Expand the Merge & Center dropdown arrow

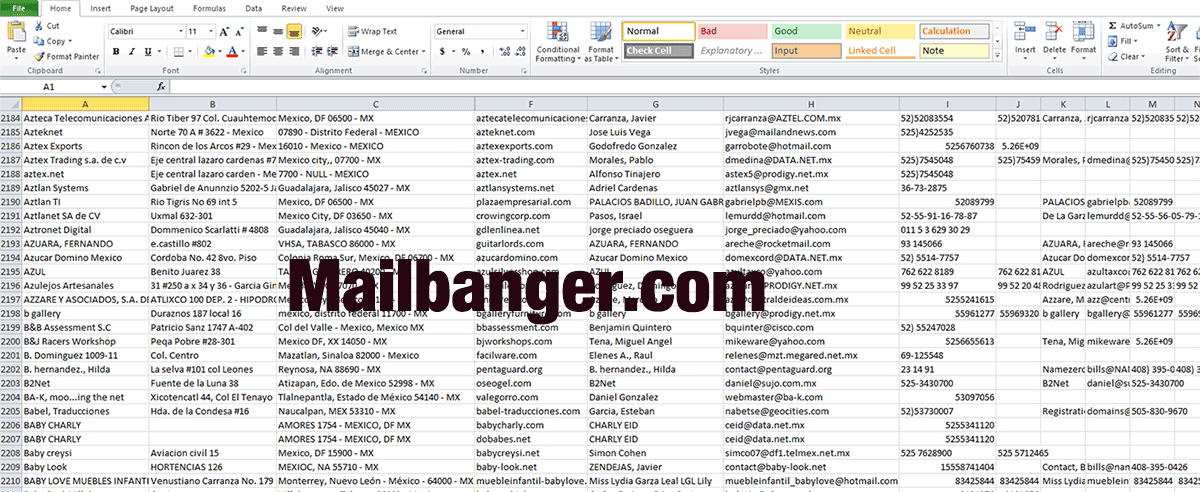point(424,51)
